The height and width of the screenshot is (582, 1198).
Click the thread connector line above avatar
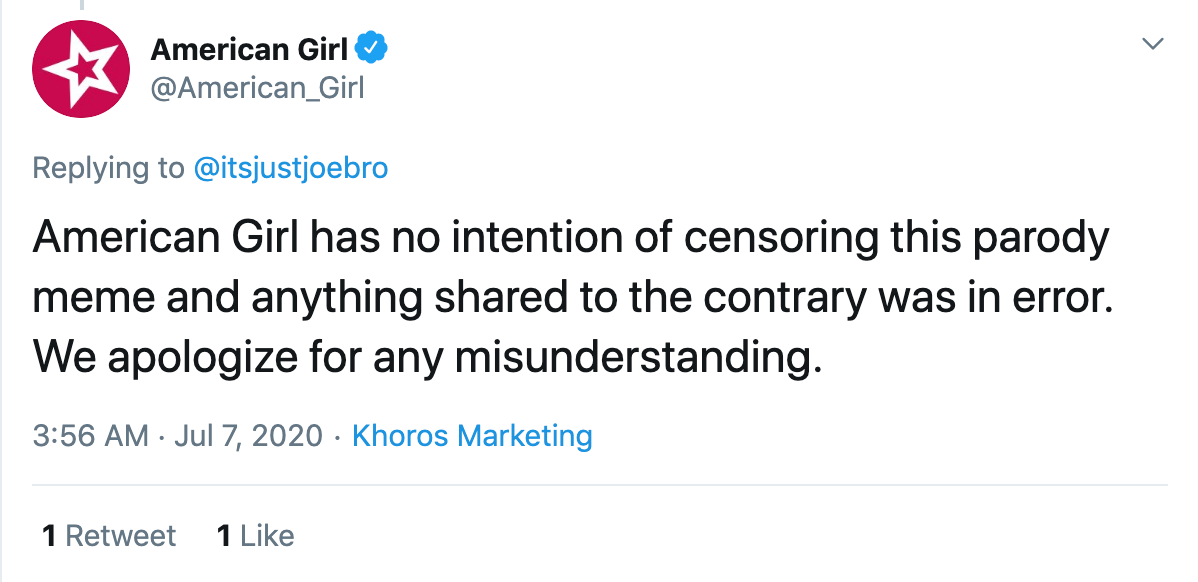[81, 4]
